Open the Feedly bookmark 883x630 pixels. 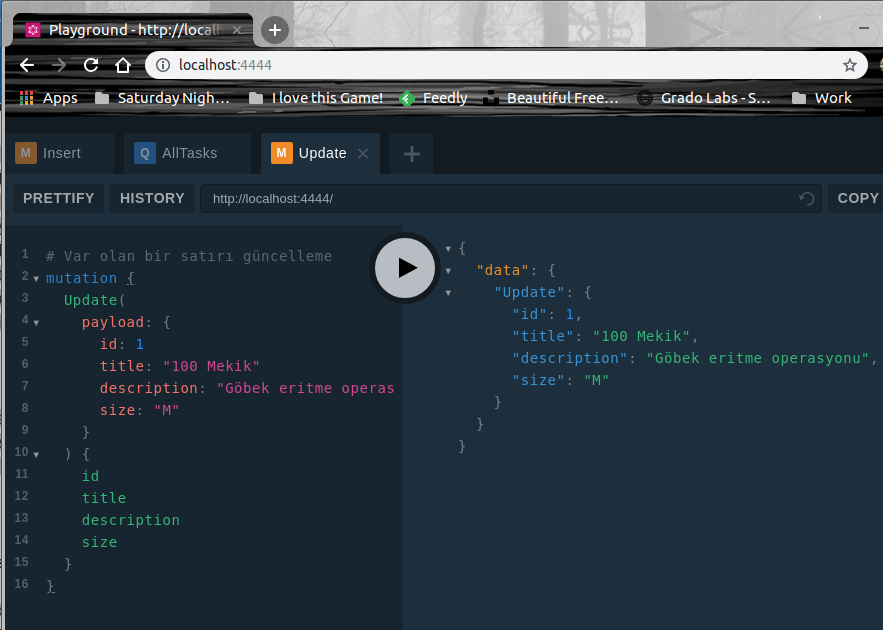click(x=434, y=98)
